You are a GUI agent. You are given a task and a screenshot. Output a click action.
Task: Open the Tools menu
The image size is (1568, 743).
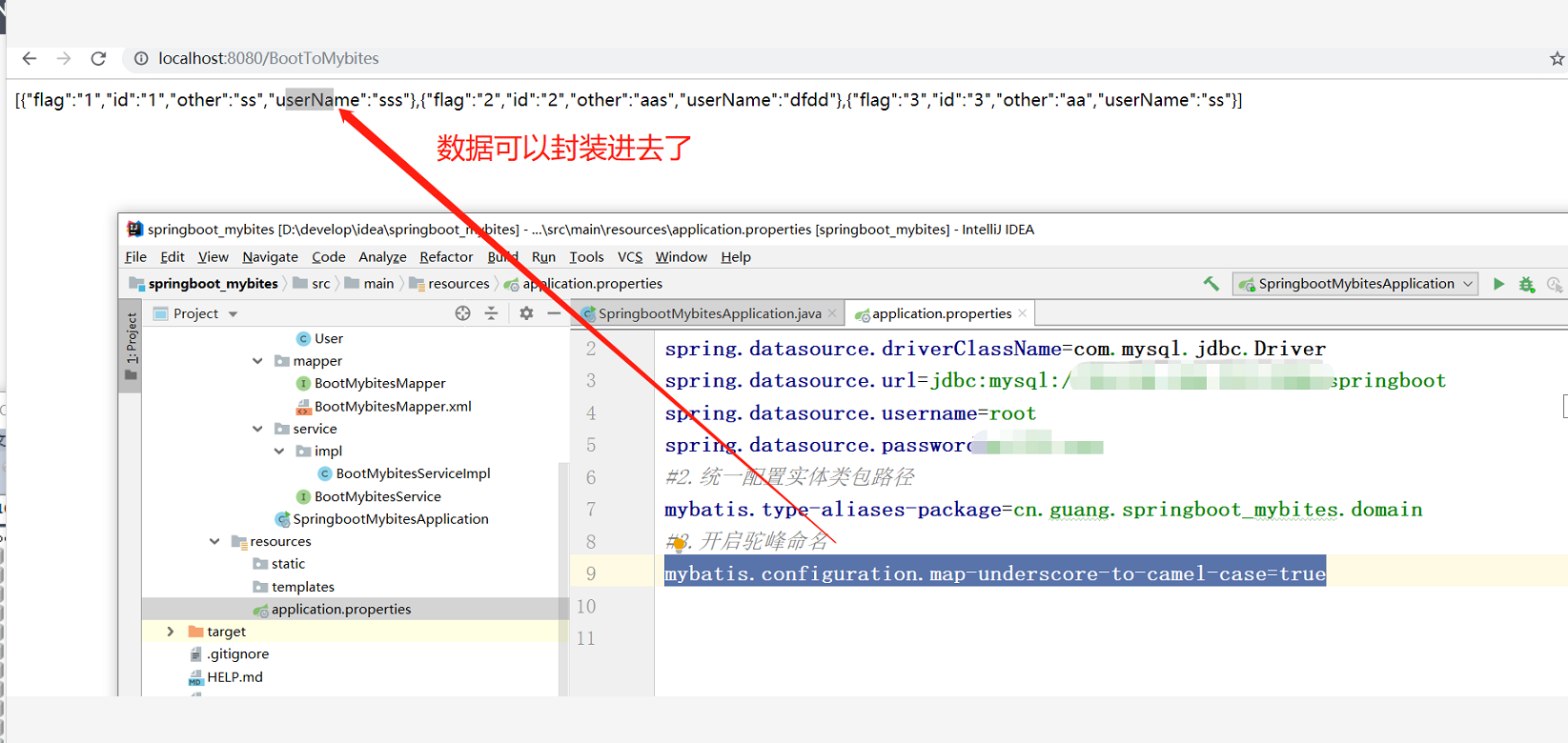click(586, 257)
